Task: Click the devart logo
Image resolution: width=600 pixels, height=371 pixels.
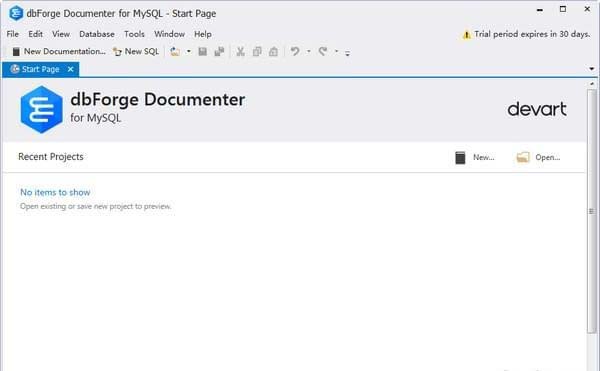Action: [537, 109]
